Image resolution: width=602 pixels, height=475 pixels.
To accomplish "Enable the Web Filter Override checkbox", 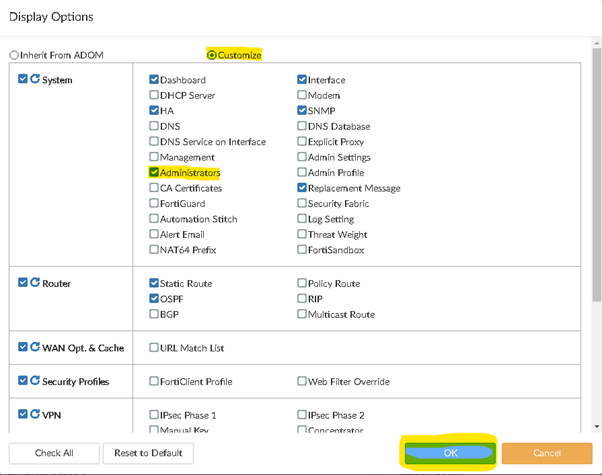I will click(302, 381).
